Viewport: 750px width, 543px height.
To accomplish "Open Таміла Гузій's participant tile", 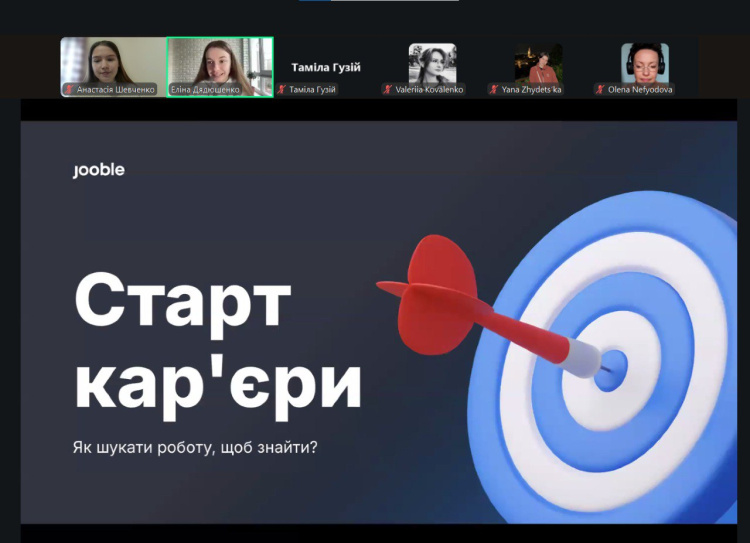I will [326, 67].
